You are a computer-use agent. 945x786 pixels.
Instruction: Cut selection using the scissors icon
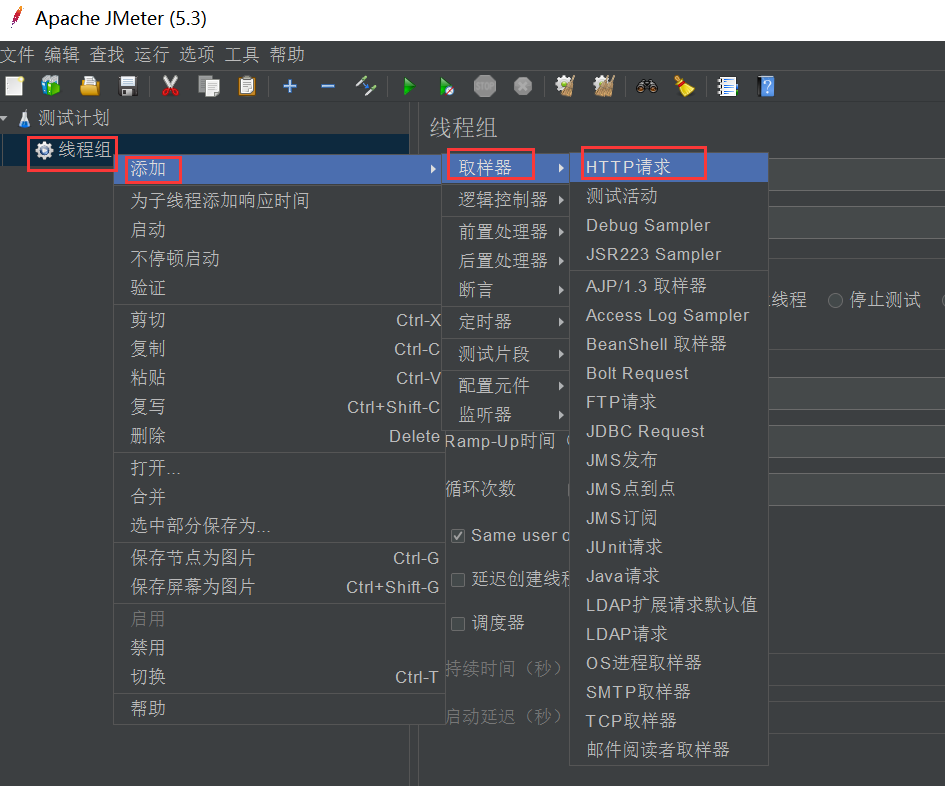click(170, 86)
